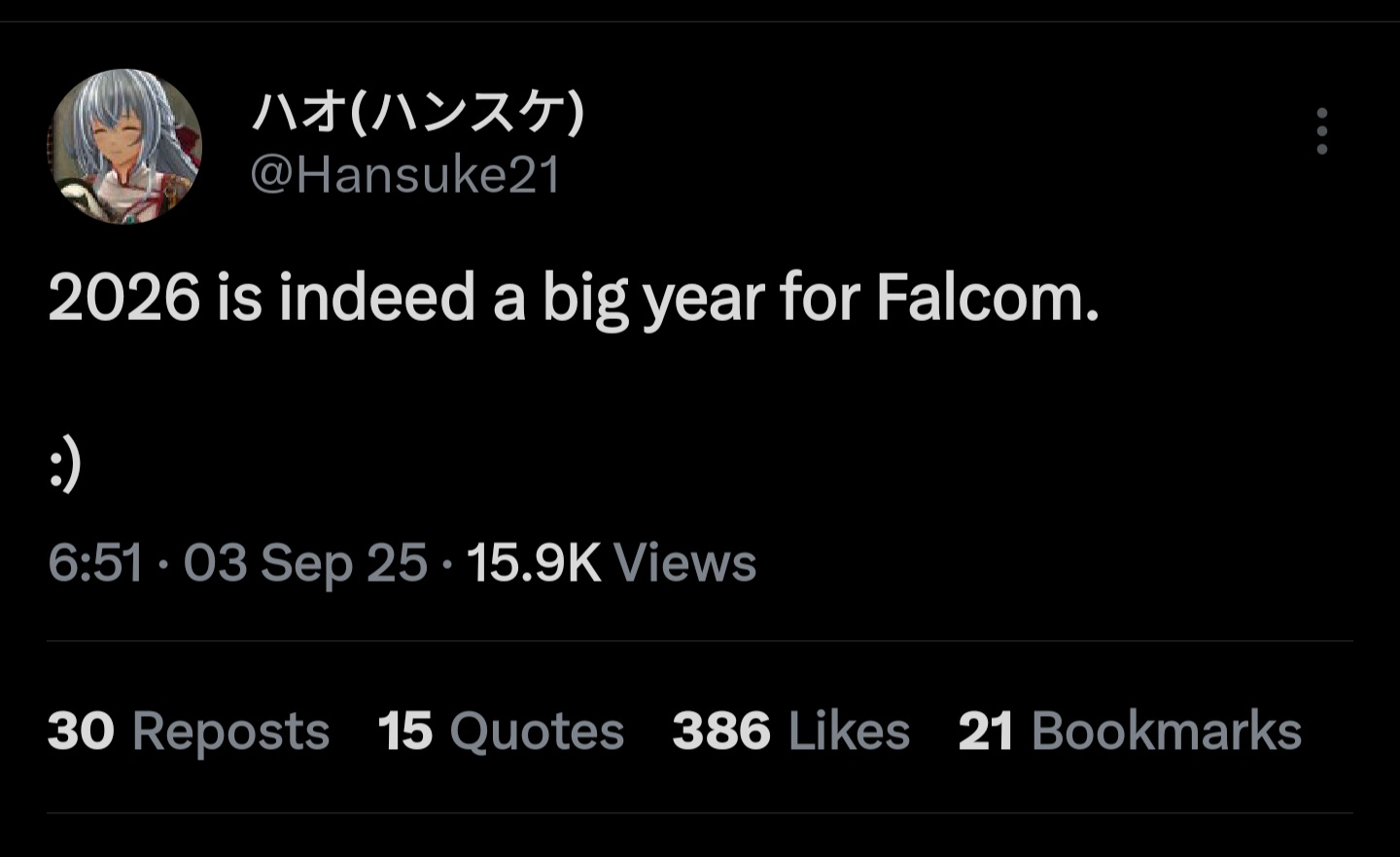Click the word Falcom in the tweet
Viewport: 1400px width, 857px height.
click(x=986, y=298)
